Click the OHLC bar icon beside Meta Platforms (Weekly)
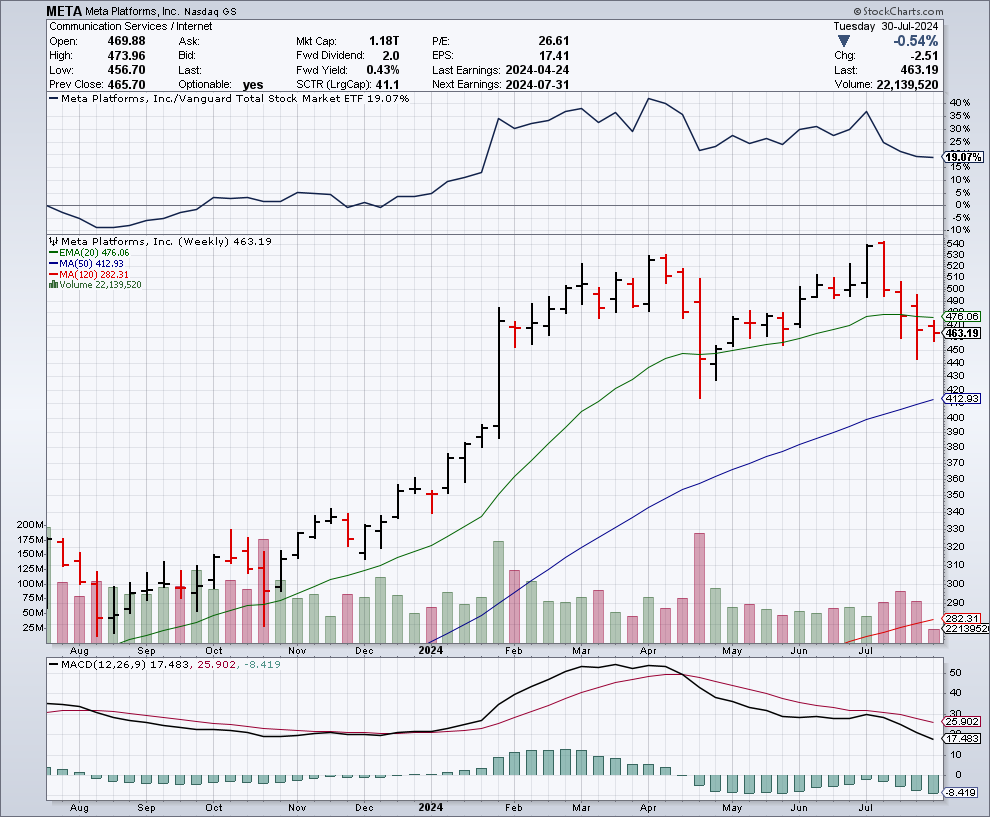The width and height of the screenshot is (990, 817). coord(53,241)
